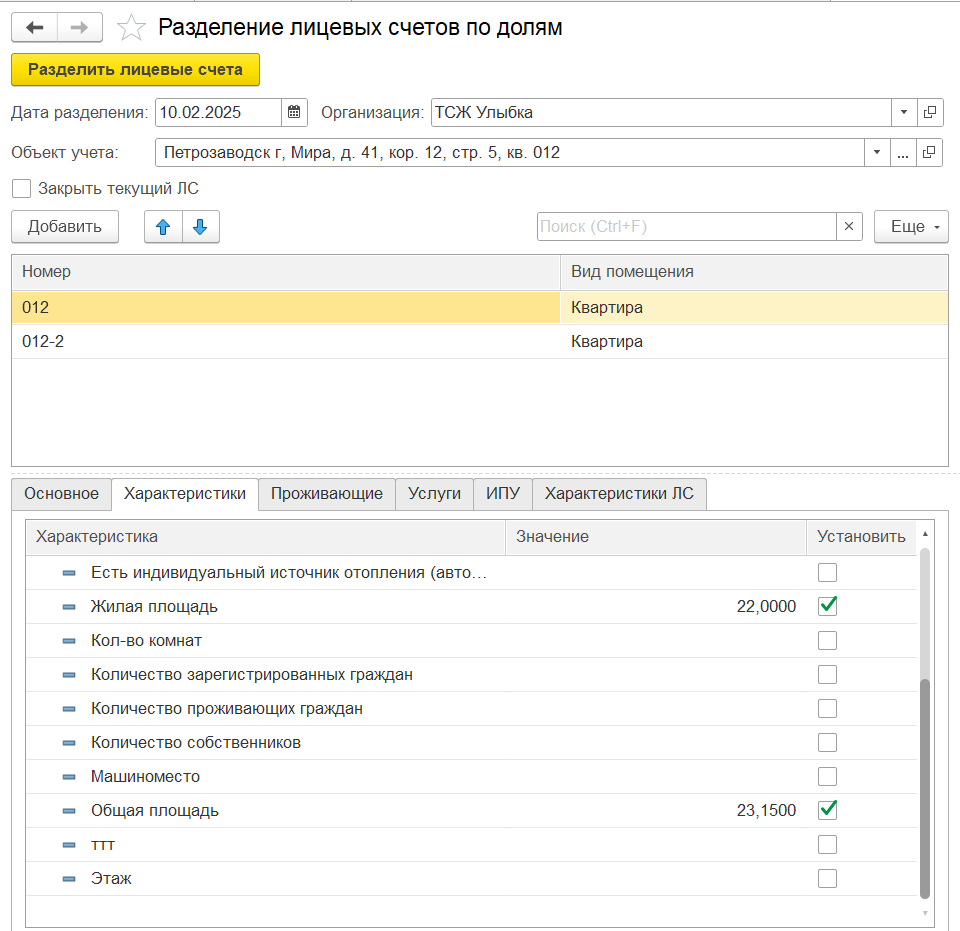Check Установить for Машиноместо
This screenshot has width=960, height=931.
click(x=827, y=777)
